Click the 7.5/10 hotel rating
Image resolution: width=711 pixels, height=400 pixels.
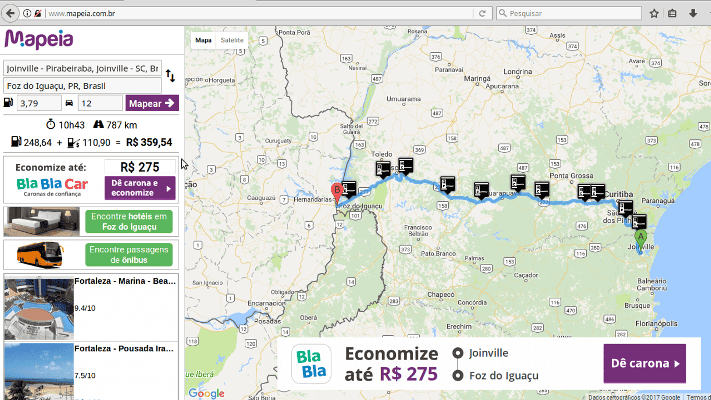(85, 376)
